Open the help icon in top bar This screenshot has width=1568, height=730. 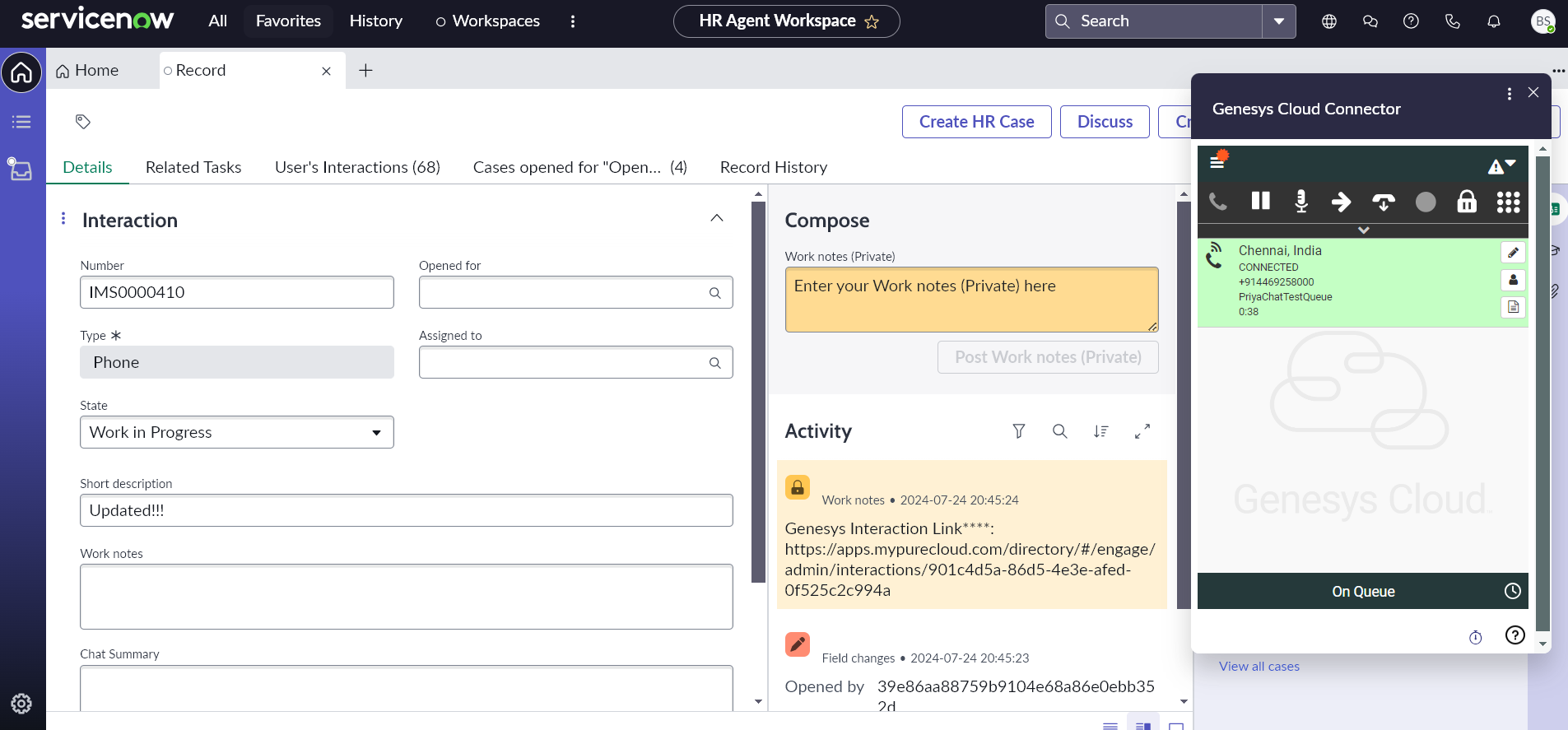[1411, 21]
